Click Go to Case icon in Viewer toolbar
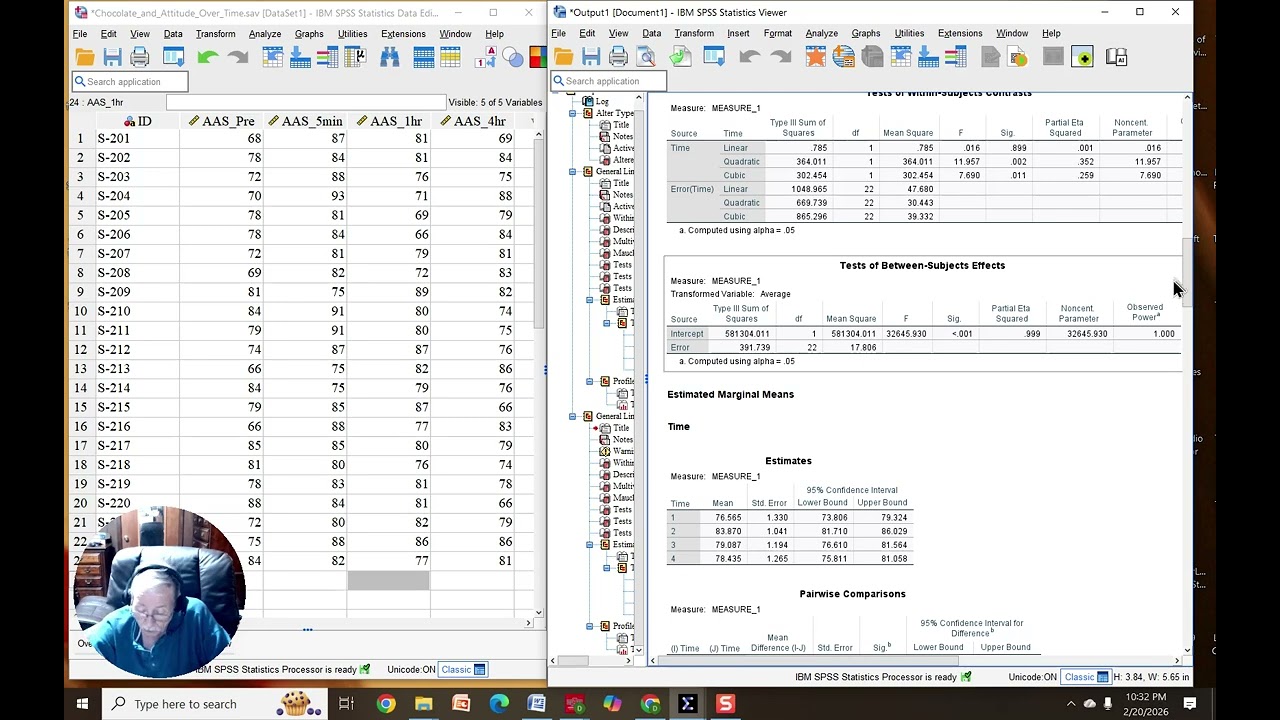Image resolution: width=1280 pixels, height=720 pixels. click(x=900, y=57)
